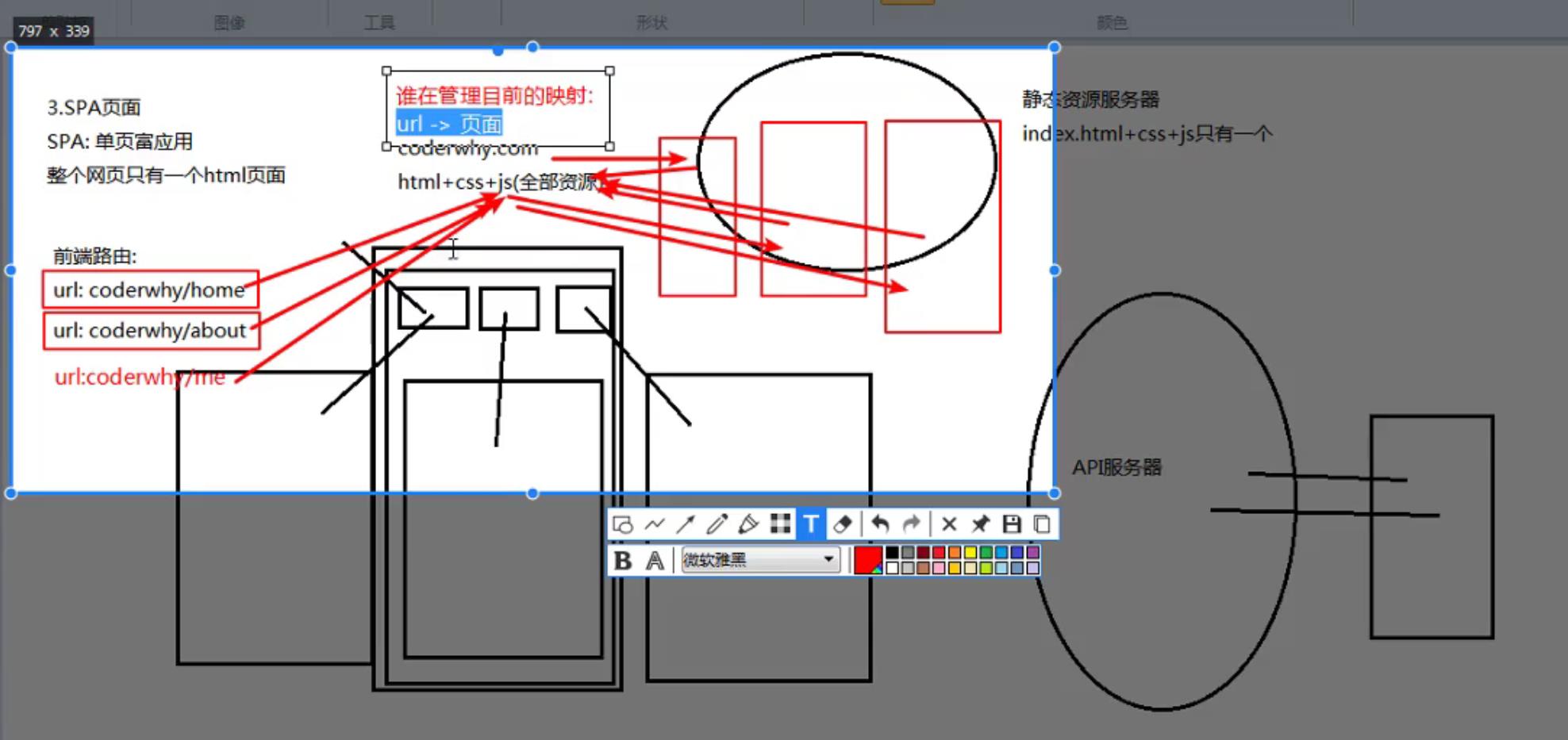This screenshot has width=1568, height=740.
Task: Undo the last annotation
Action: point(880,524)
